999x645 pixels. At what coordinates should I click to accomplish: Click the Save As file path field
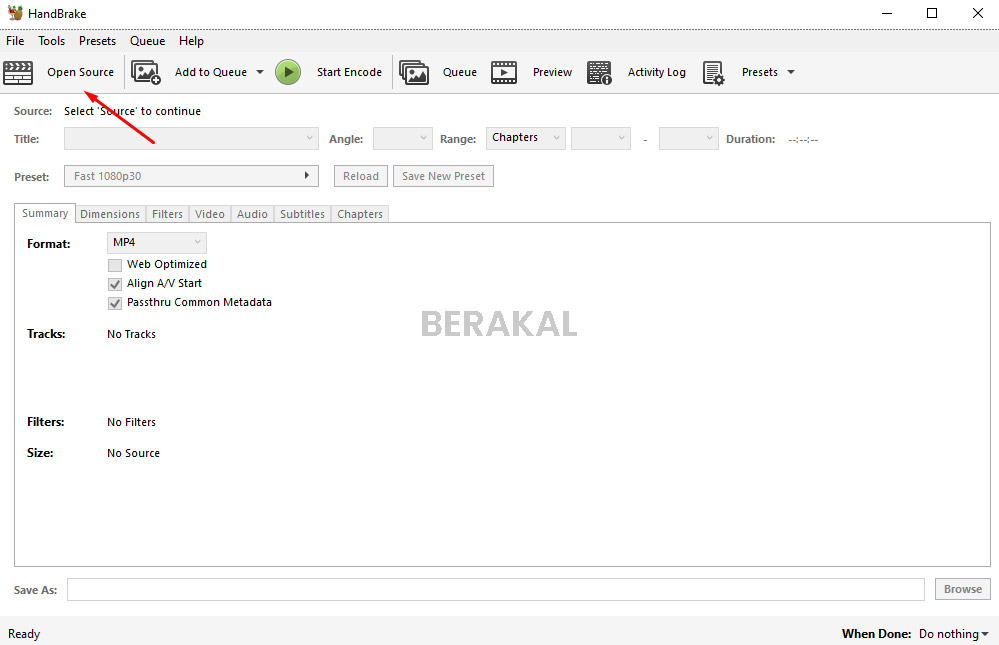495,589
